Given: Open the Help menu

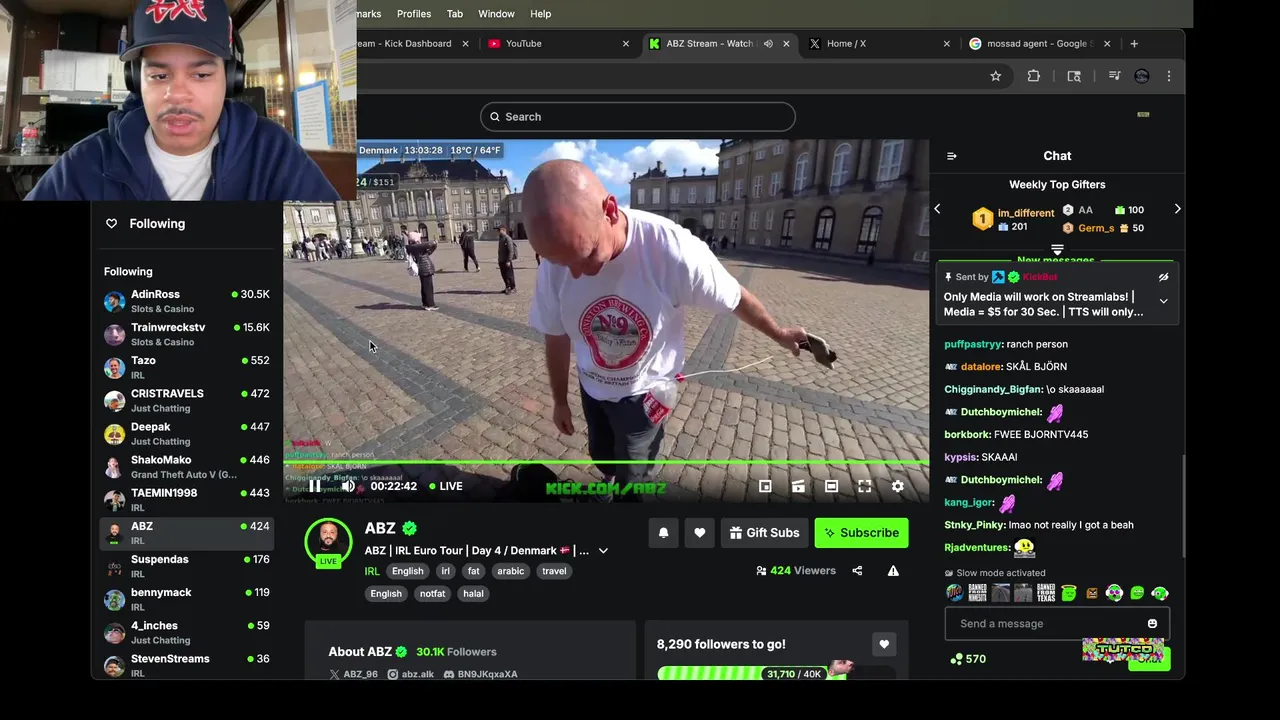Looking at the screenshot, I should click(x=541, y=14).
